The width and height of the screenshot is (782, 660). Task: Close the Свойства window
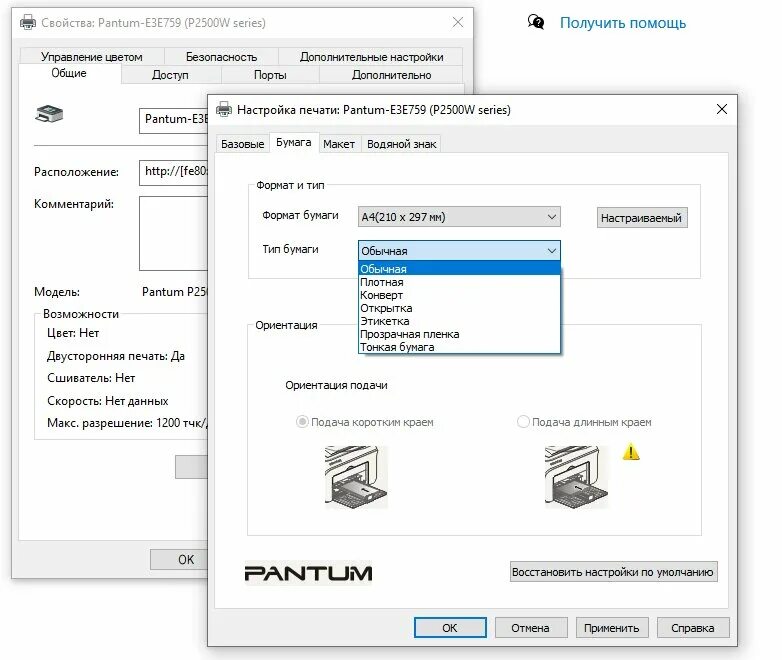[x=458, y=22]
